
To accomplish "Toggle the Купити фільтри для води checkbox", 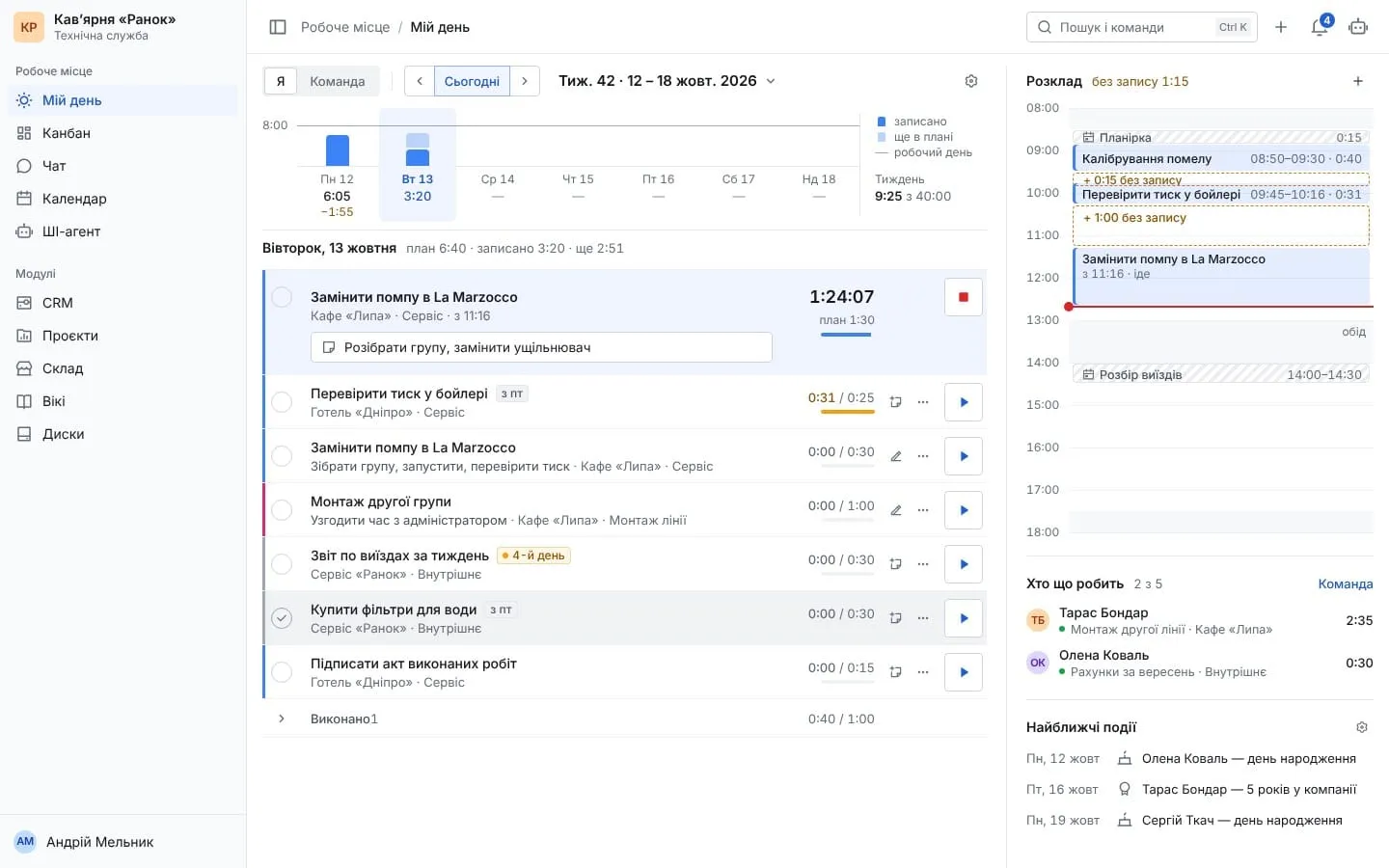I will pos(282,618).
